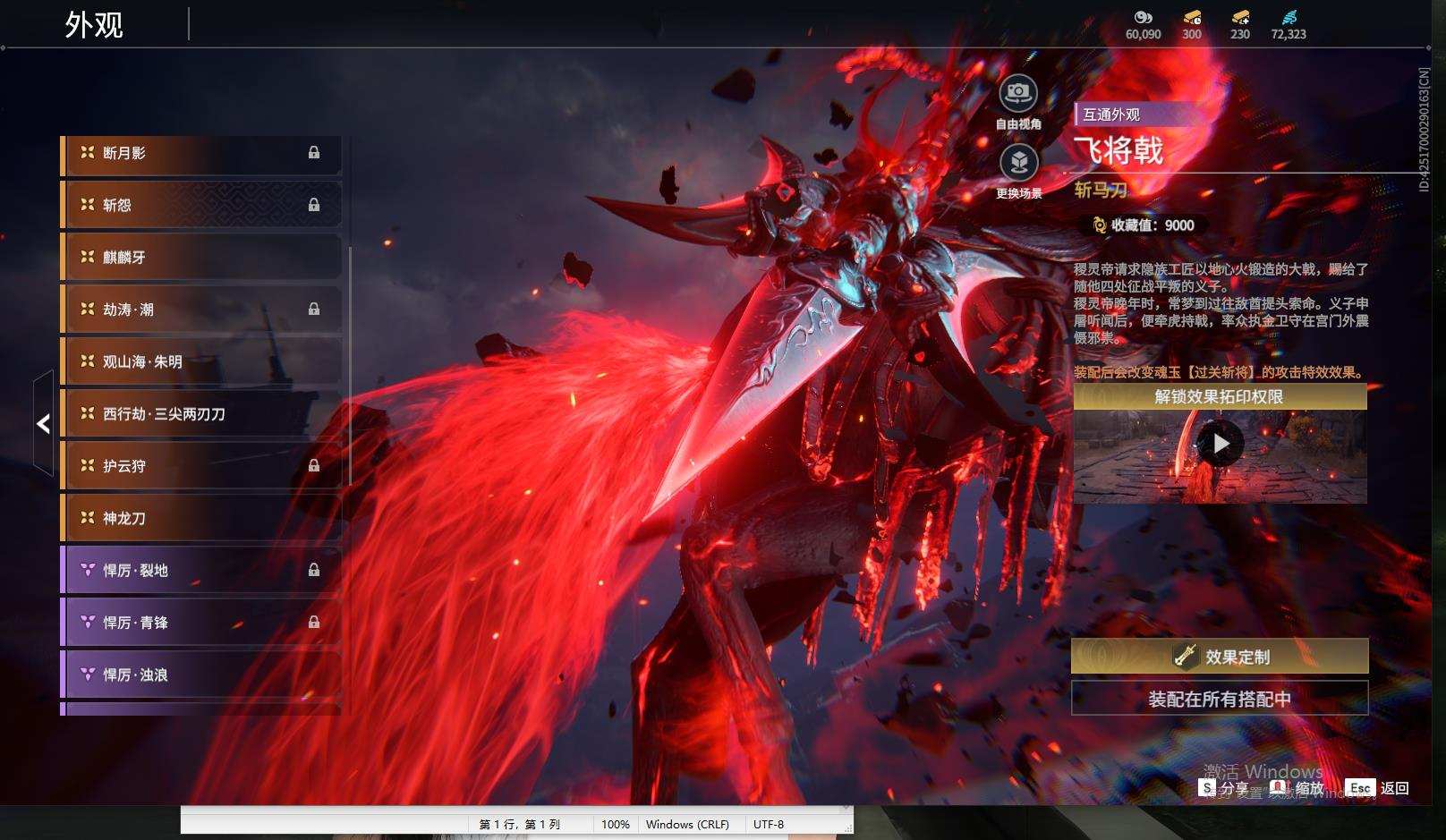The width and height of the screenshot is (1446, 840).
Task: Pick the 神龙刀 skin
Action: click(x=201, y=519)
